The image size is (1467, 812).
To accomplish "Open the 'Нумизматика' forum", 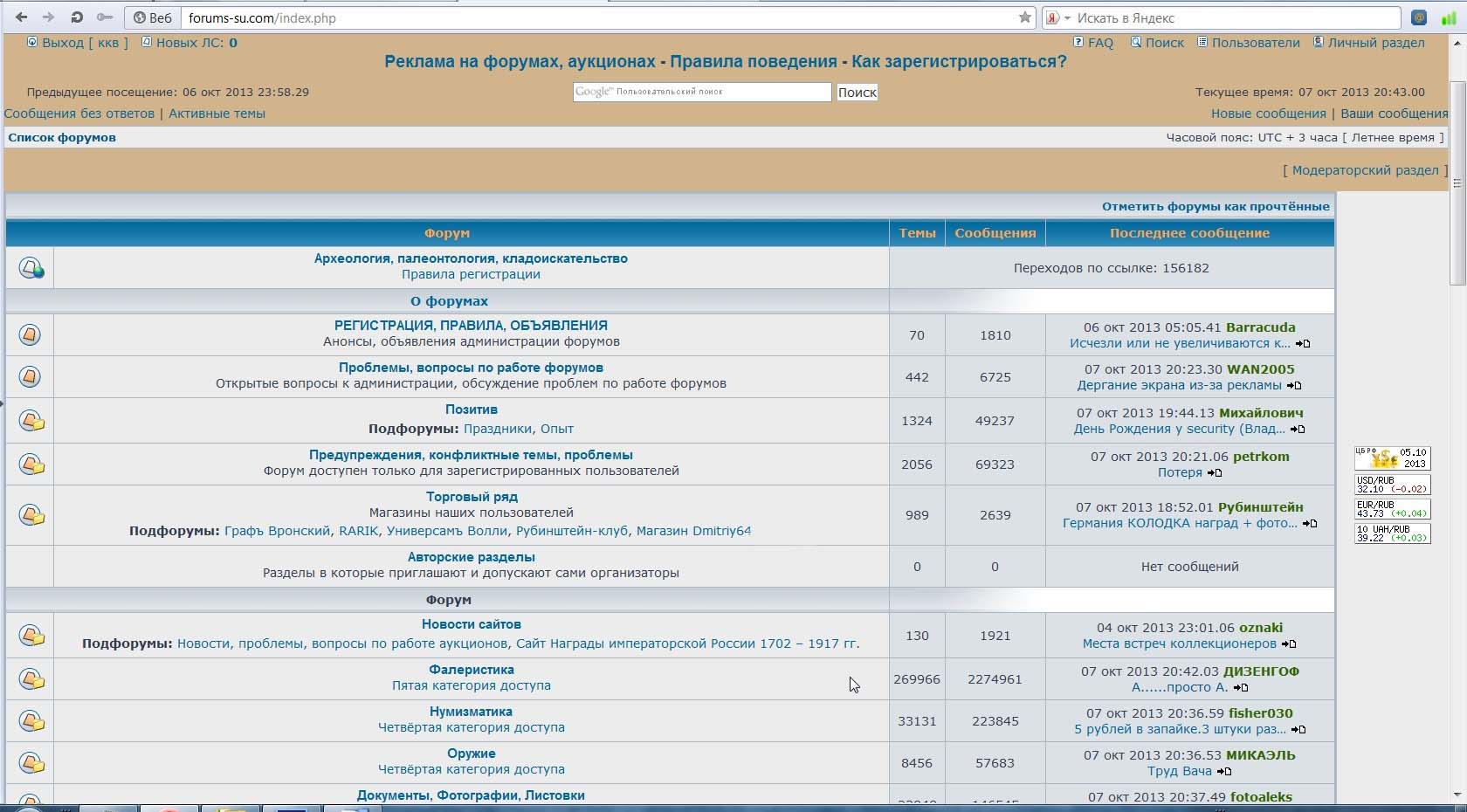I will (x=471, y=712).
